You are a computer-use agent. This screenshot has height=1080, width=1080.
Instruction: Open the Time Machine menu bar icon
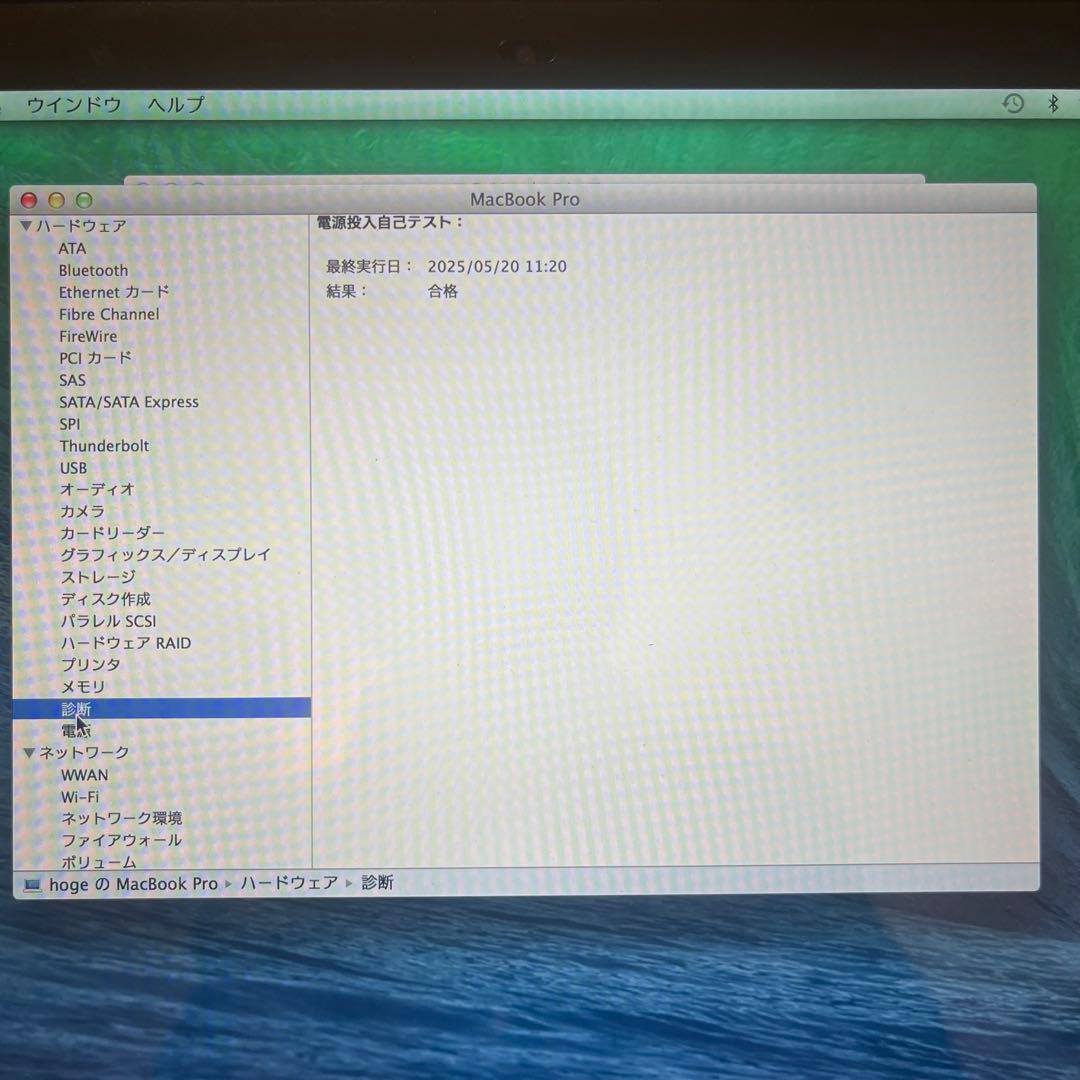coord(1013,103)
